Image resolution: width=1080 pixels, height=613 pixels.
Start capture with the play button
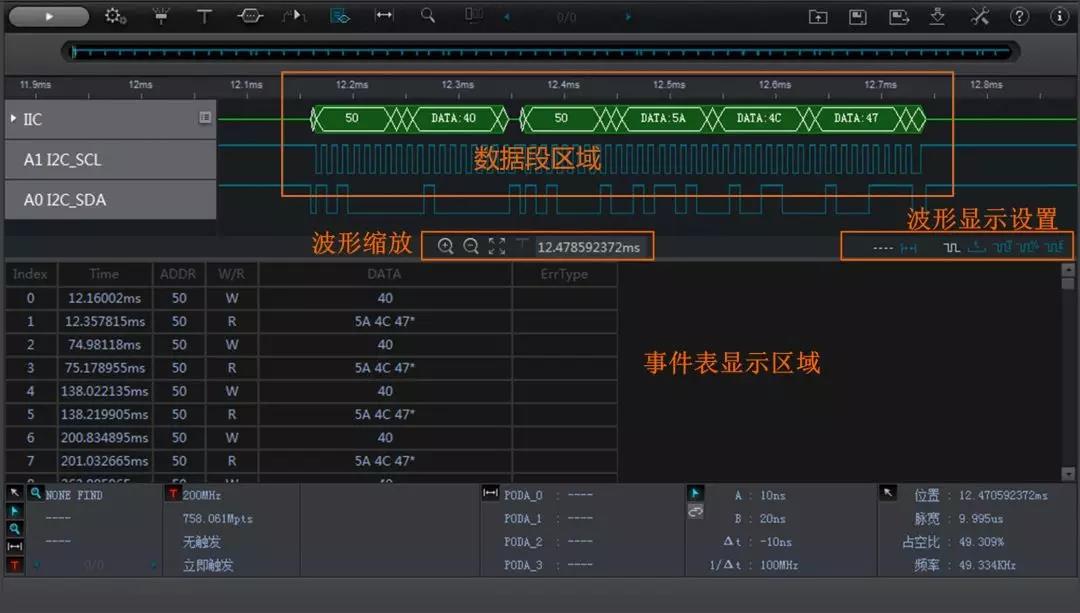pos(49,17)
